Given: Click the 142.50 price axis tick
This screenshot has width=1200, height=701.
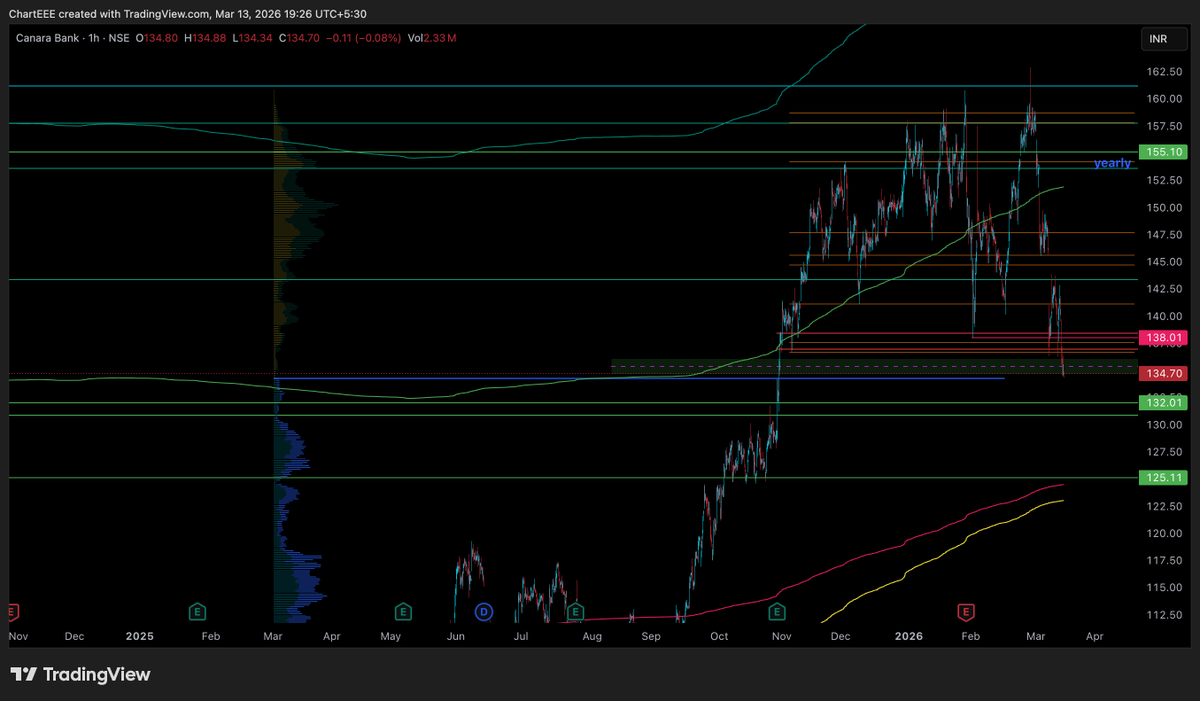Looking at the screenshot, I should [x=1162, y=289].
